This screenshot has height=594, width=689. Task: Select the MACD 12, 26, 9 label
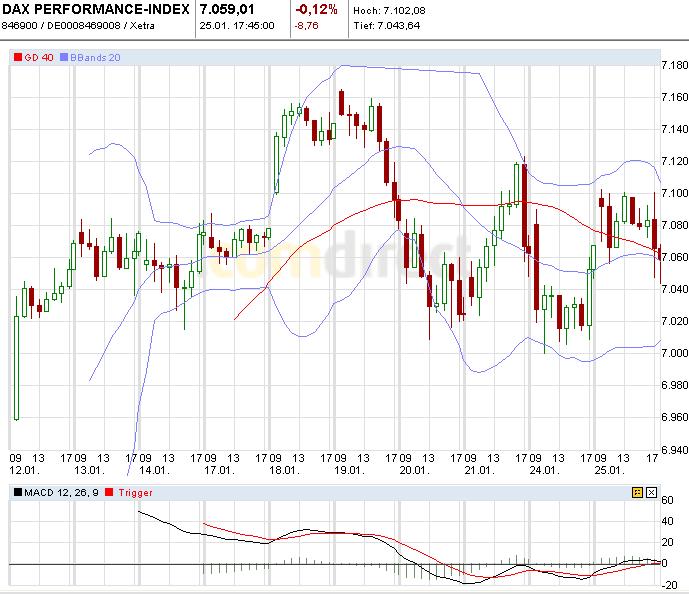[x=62, y=493]
